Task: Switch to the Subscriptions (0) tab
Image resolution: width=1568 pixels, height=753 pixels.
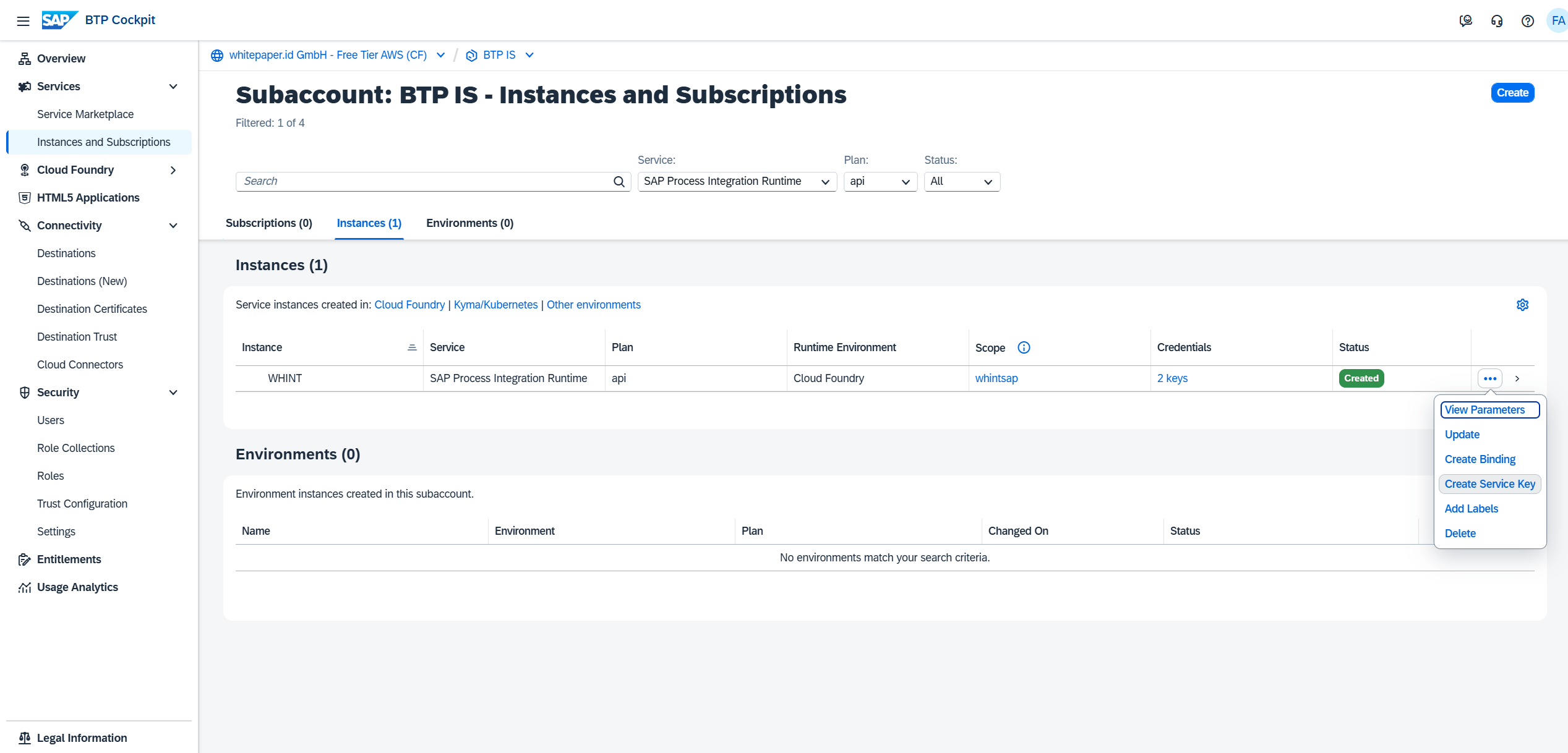Action: (268, 223)
